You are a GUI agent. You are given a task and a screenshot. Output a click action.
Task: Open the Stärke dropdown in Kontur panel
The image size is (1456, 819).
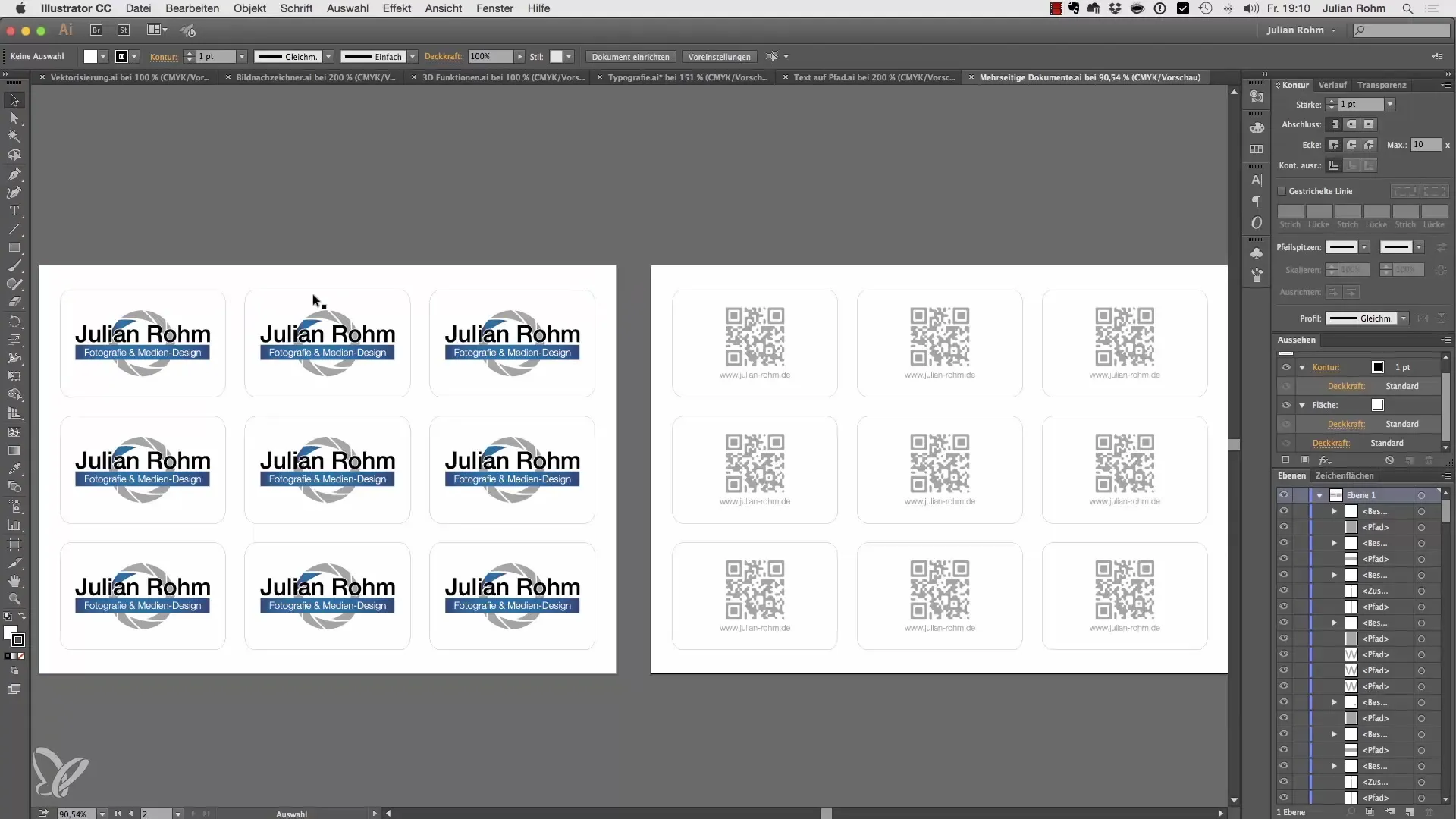(1389, 105)
